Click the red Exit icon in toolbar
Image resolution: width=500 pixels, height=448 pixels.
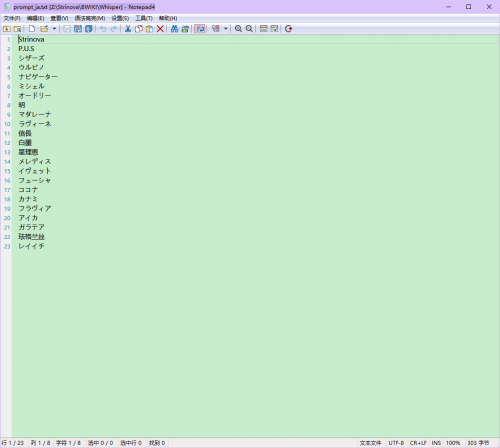pyautogui.click(x=289, y=29)
